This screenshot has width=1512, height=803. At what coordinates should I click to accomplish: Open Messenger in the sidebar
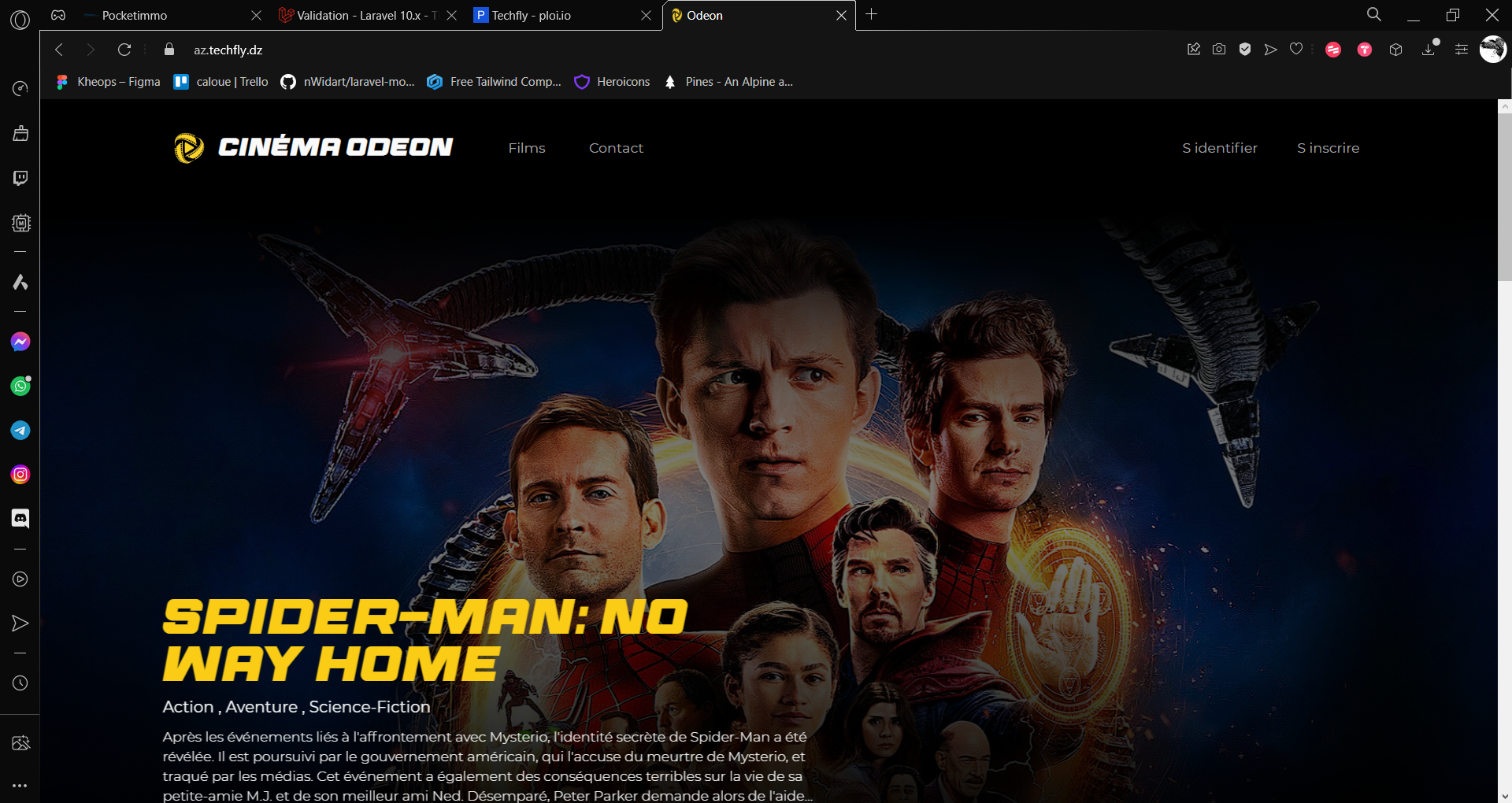(x=20, y=342)
